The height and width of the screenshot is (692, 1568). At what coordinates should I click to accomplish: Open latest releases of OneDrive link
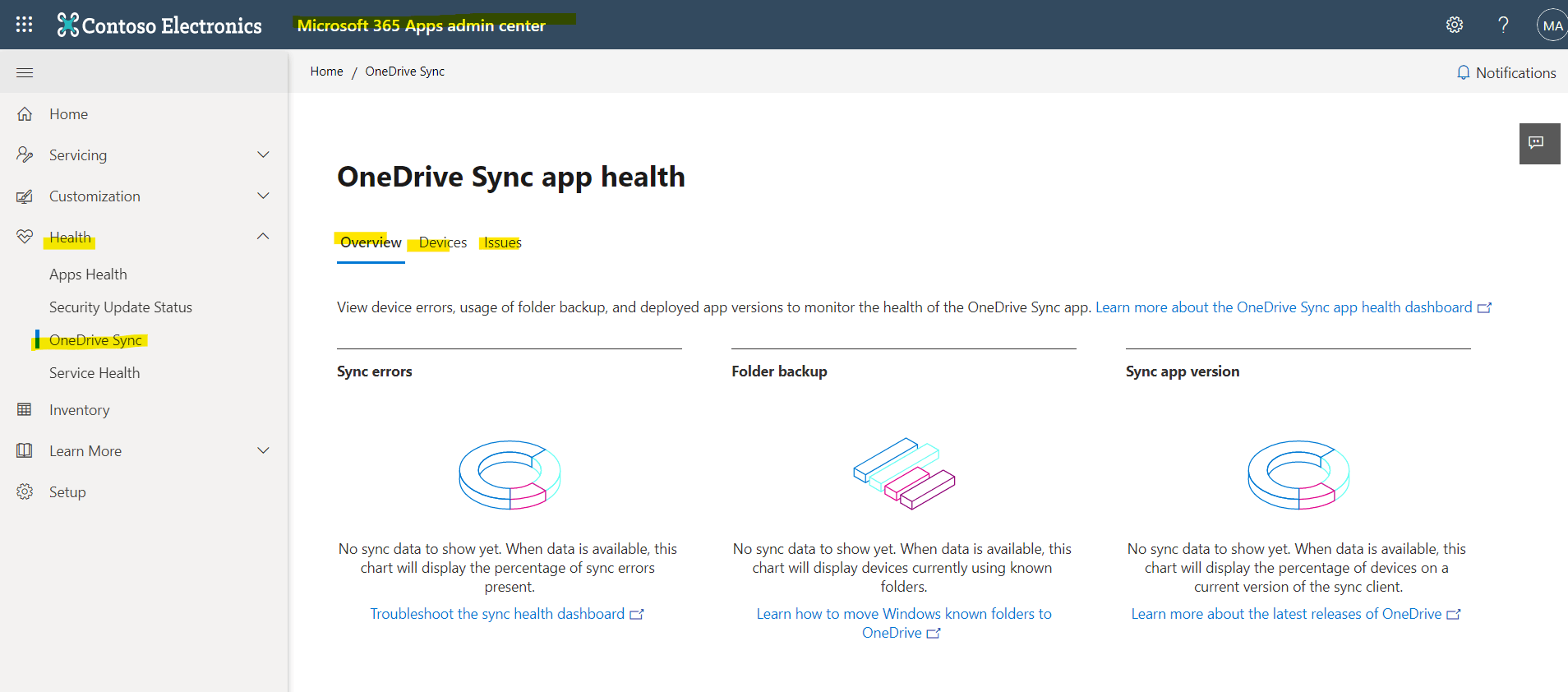point(1296,614)
